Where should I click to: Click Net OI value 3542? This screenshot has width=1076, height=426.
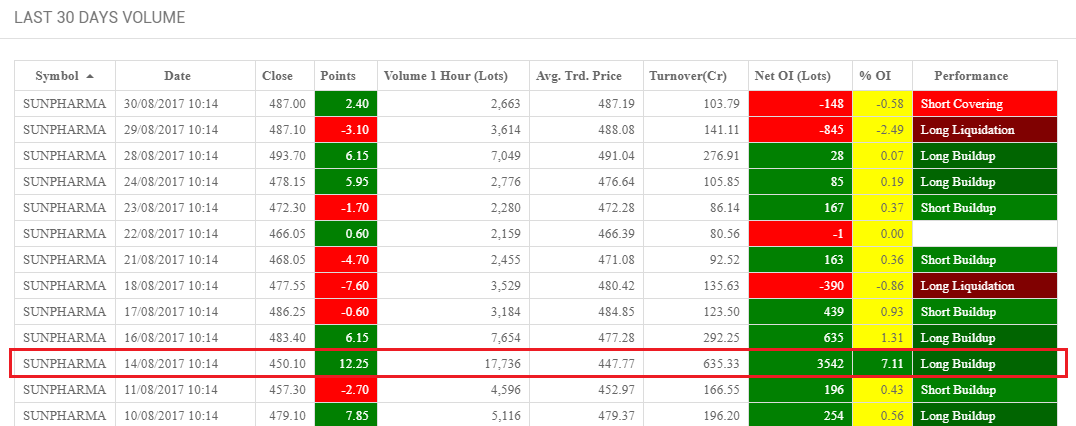coord(831,364)
